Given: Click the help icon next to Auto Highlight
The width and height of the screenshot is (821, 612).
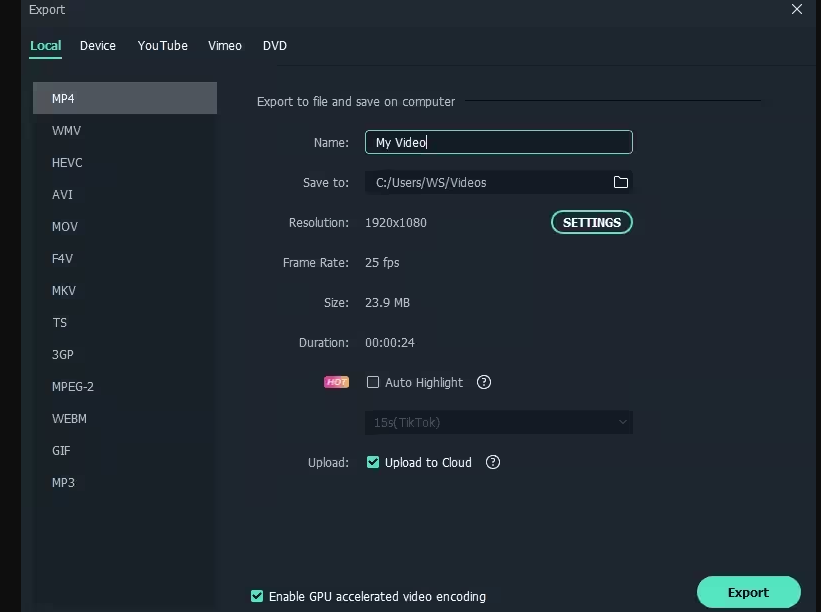Looking at the screenshot, I should coord(484,382).
